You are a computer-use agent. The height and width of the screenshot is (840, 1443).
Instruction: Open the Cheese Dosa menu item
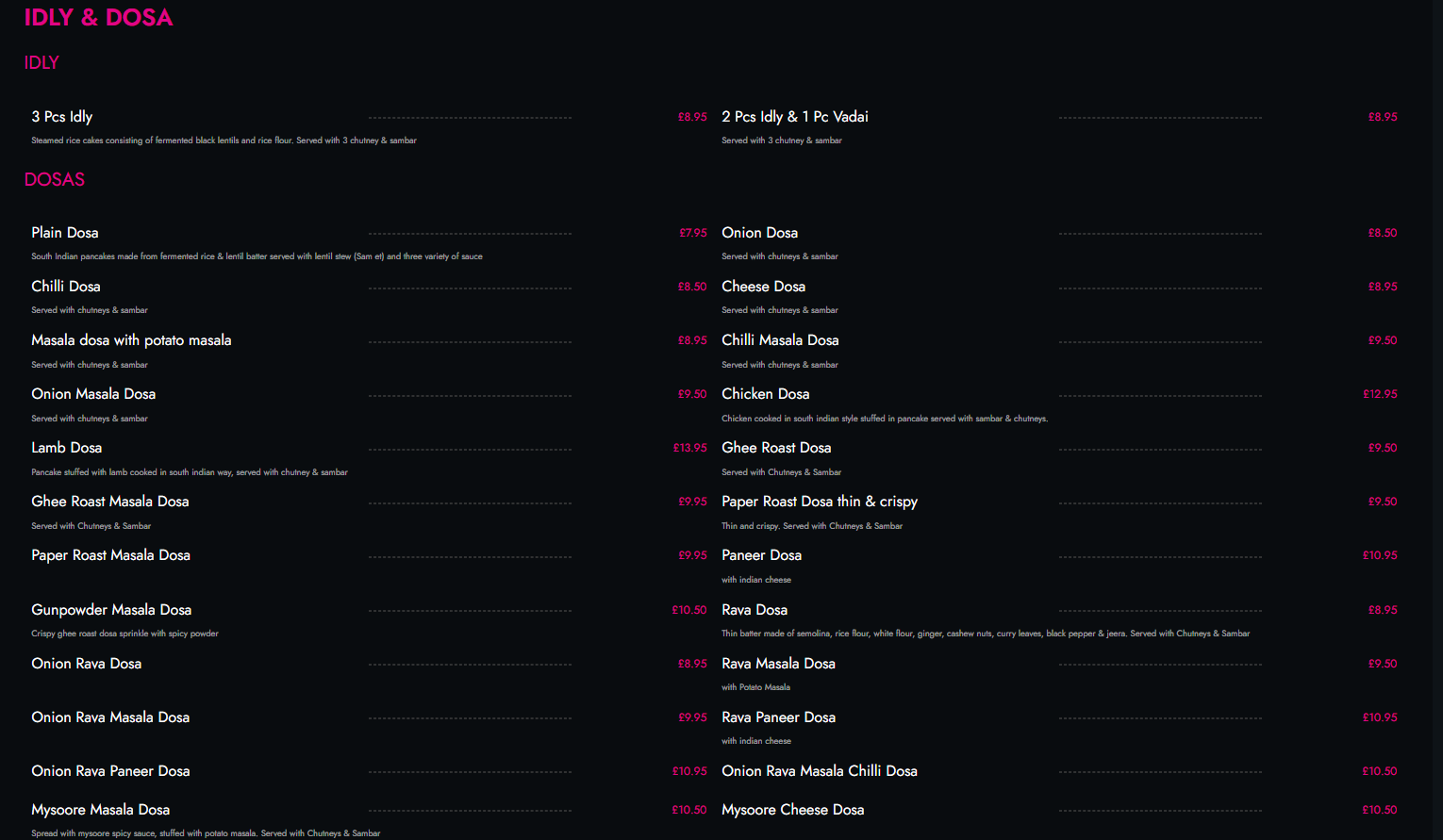(x=763, y=287)
